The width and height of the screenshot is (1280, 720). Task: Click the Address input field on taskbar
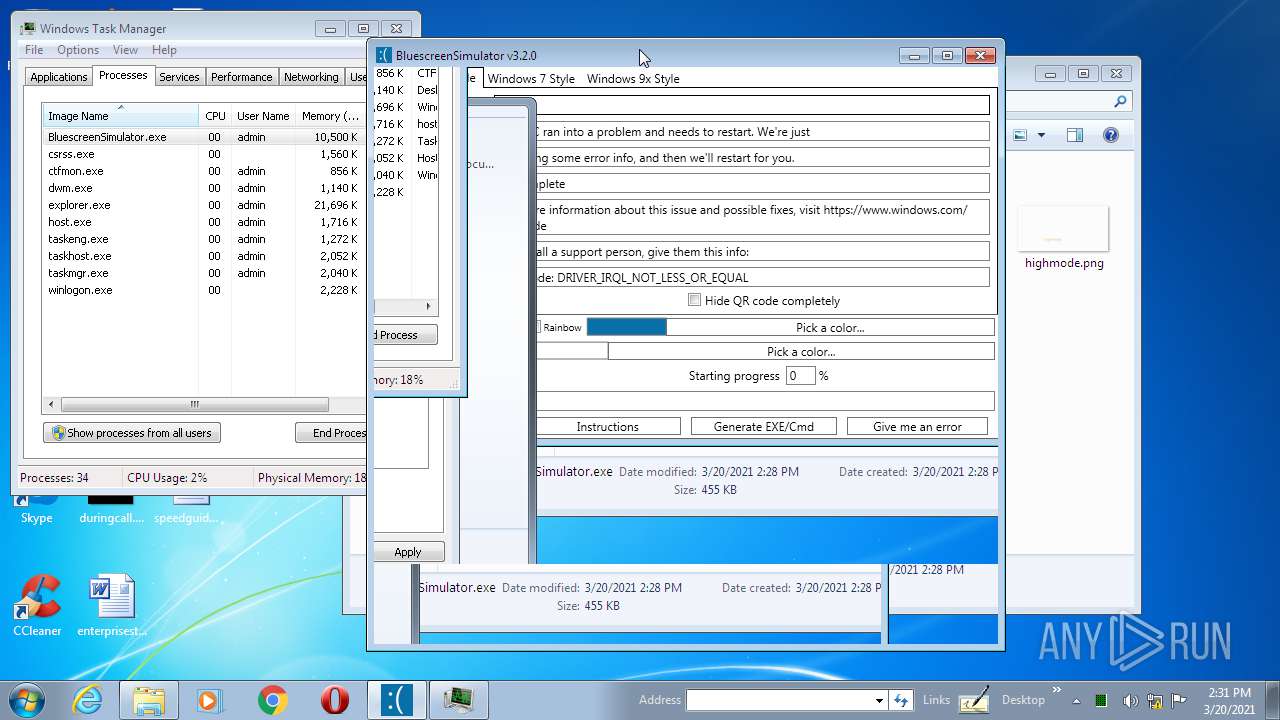point(779,700)
